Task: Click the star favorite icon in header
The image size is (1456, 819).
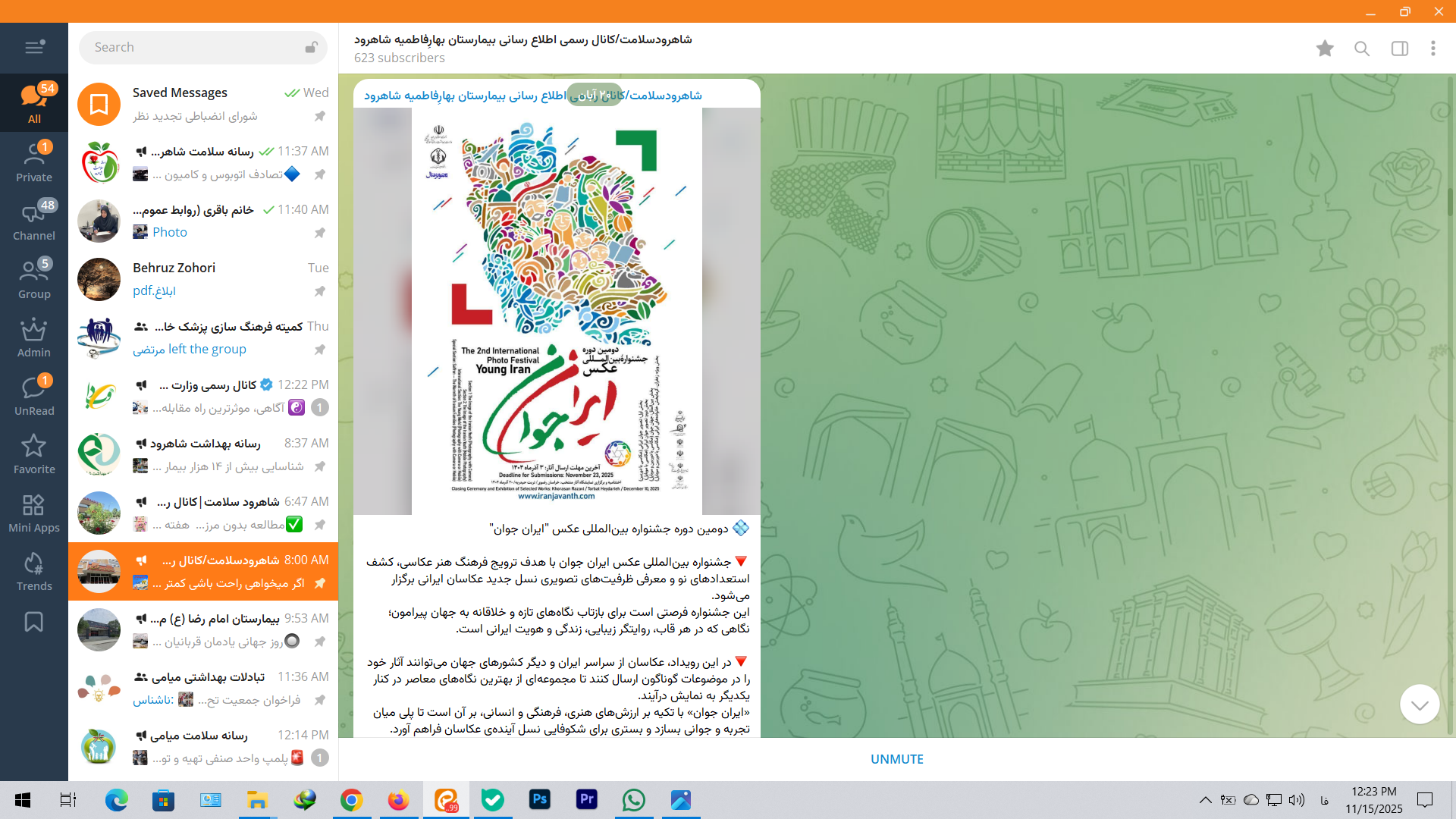Action: 1325,49
